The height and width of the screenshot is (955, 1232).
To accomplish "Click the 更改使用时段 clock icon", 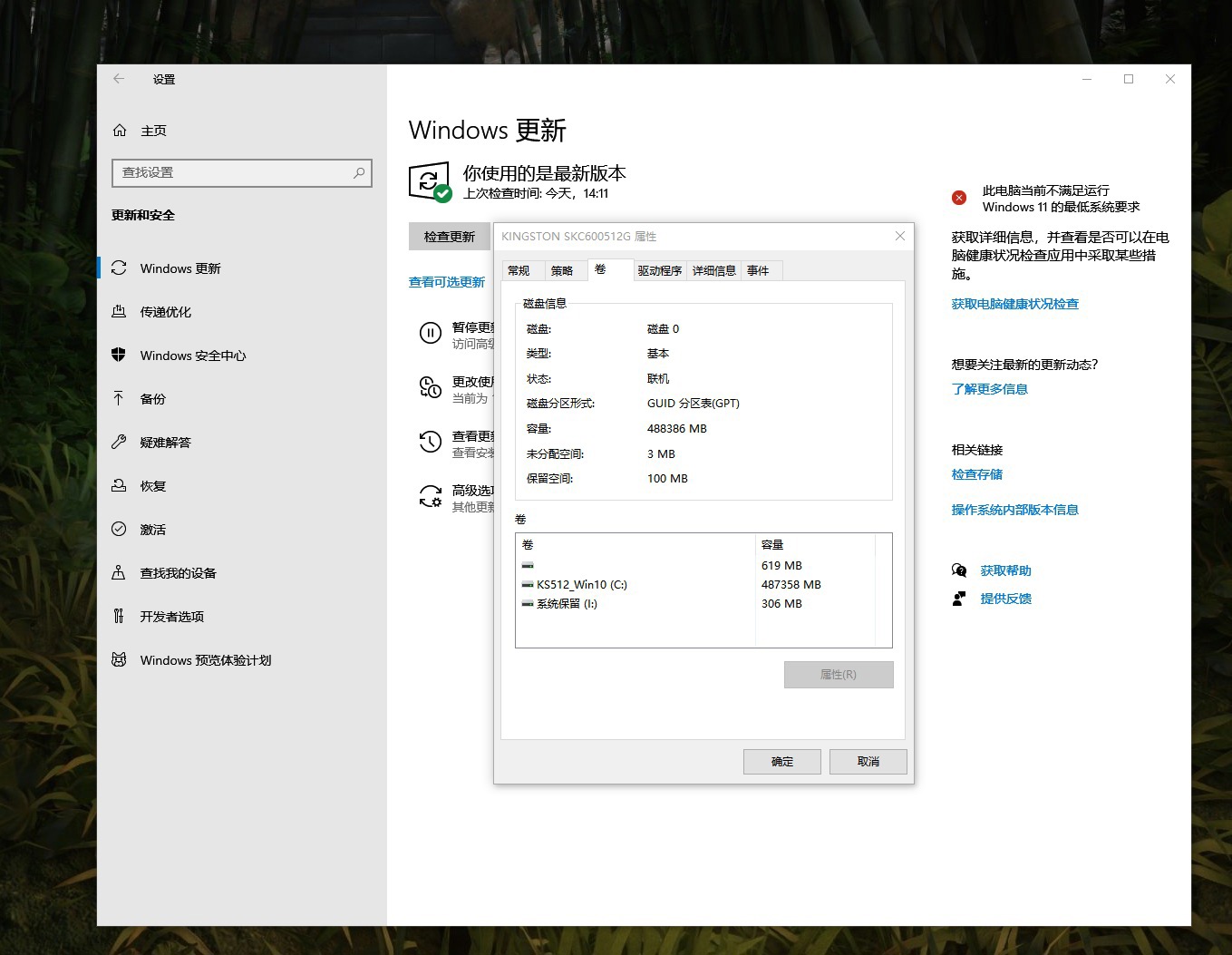I will click(x=430, y=388).
